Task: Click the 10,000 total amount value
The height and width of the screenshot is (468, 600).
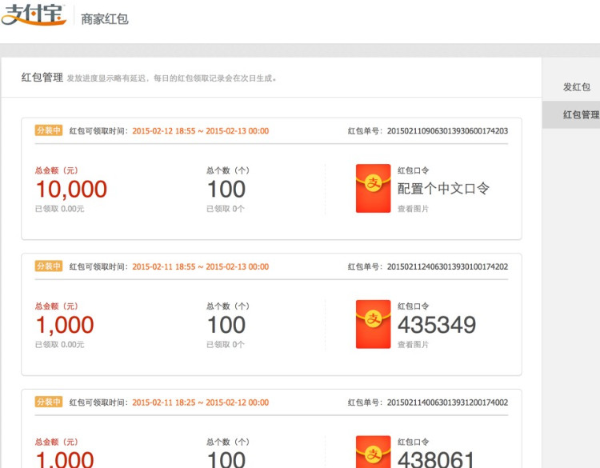Action: click(x=70, y=189)
